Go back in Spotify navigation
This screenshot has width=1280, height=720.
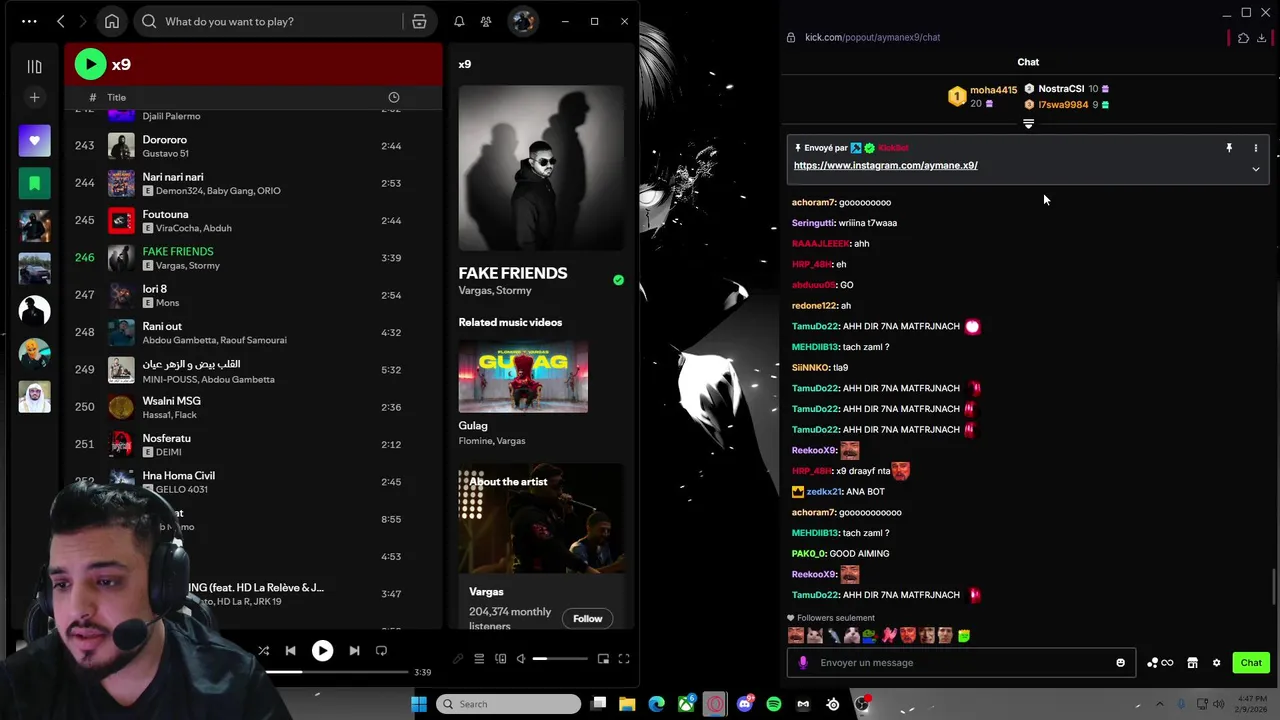(61, 21)
